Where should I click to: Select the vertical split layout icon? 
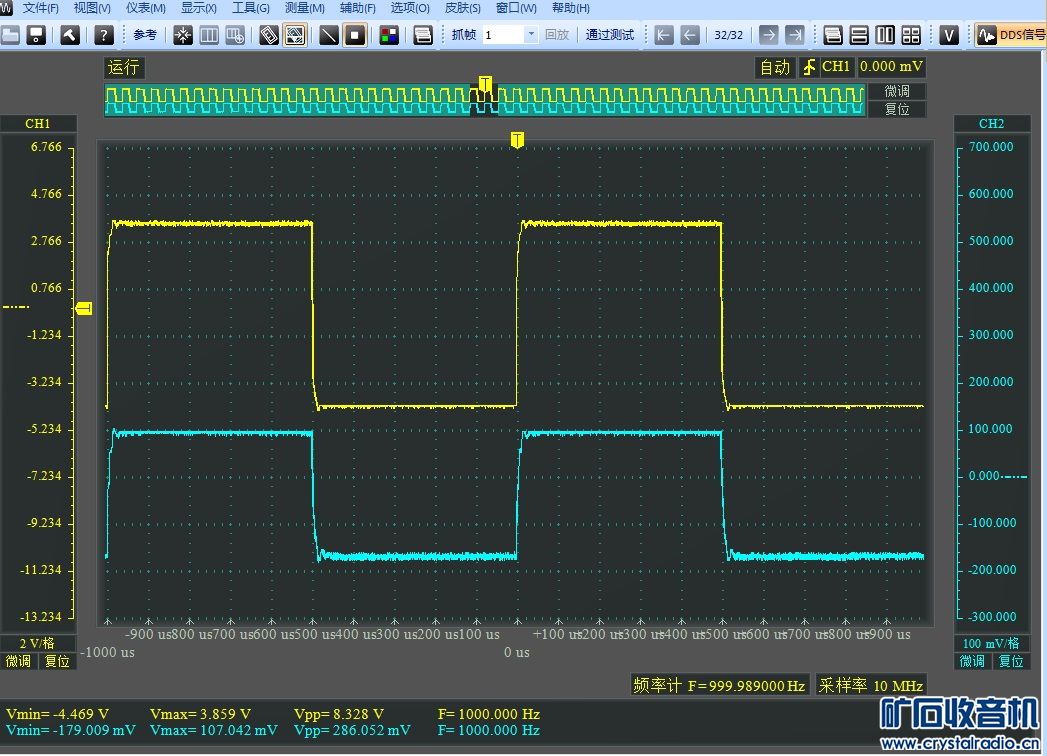(x=885, y=35)
